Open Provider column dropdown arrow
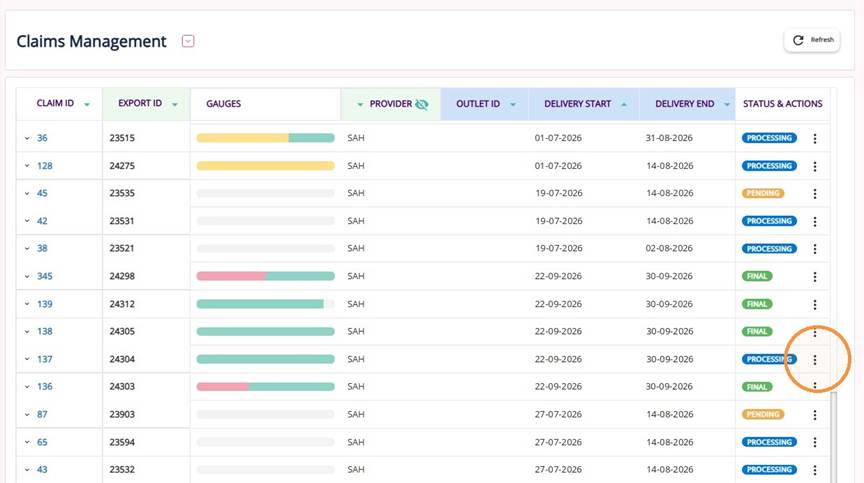 pos(360,104)
